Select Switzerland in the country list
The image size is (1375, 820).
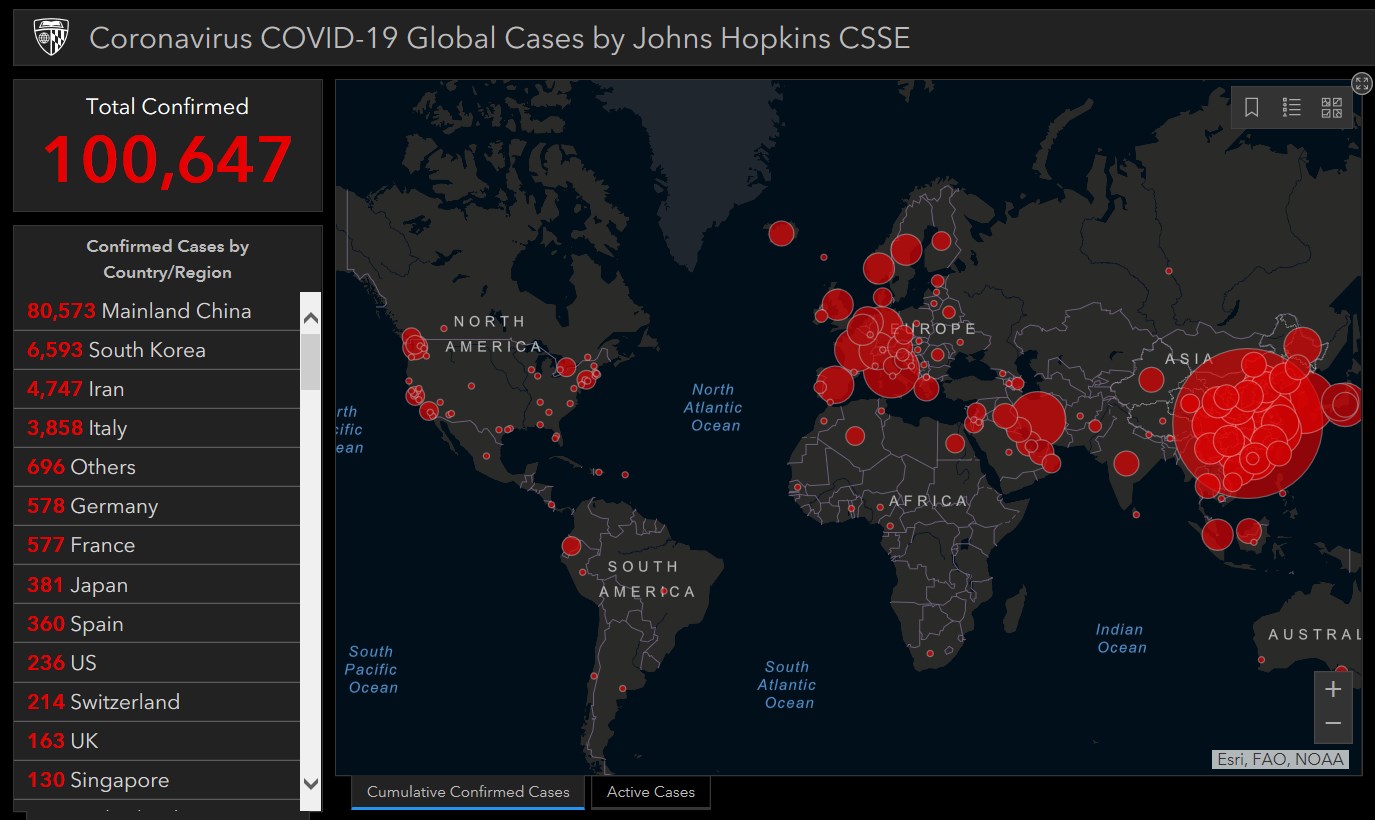pyautogui.click(x=157, y=702)
